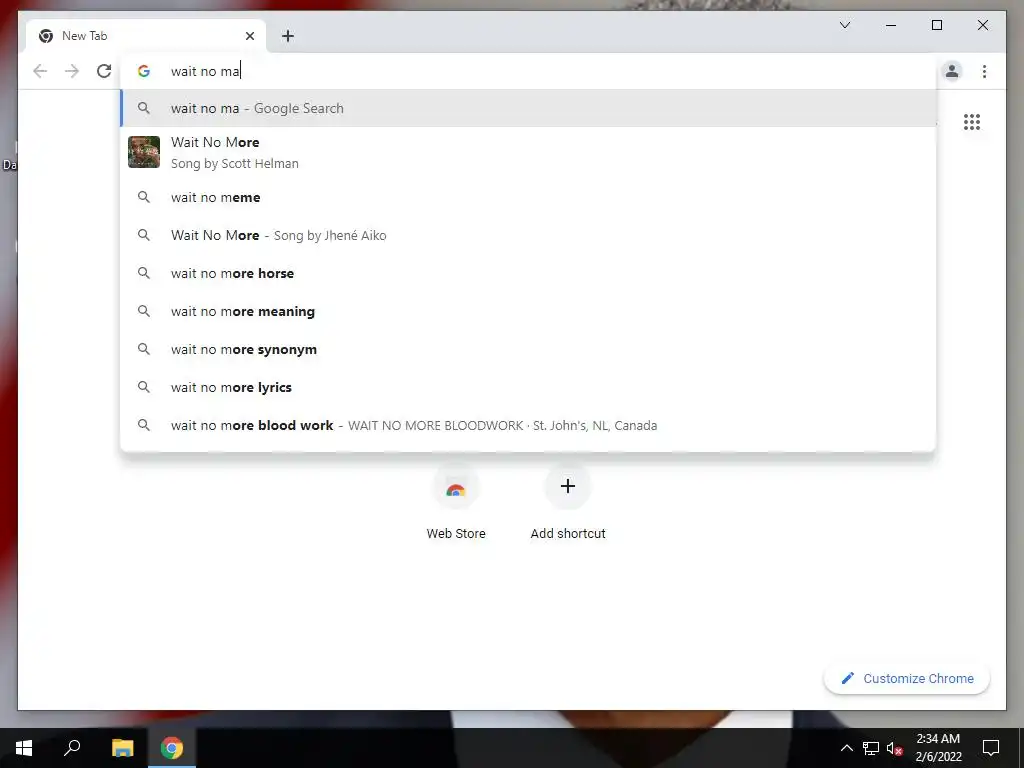Expand the tab search chevron
The image size is (1024, 768).
point(844,25)
